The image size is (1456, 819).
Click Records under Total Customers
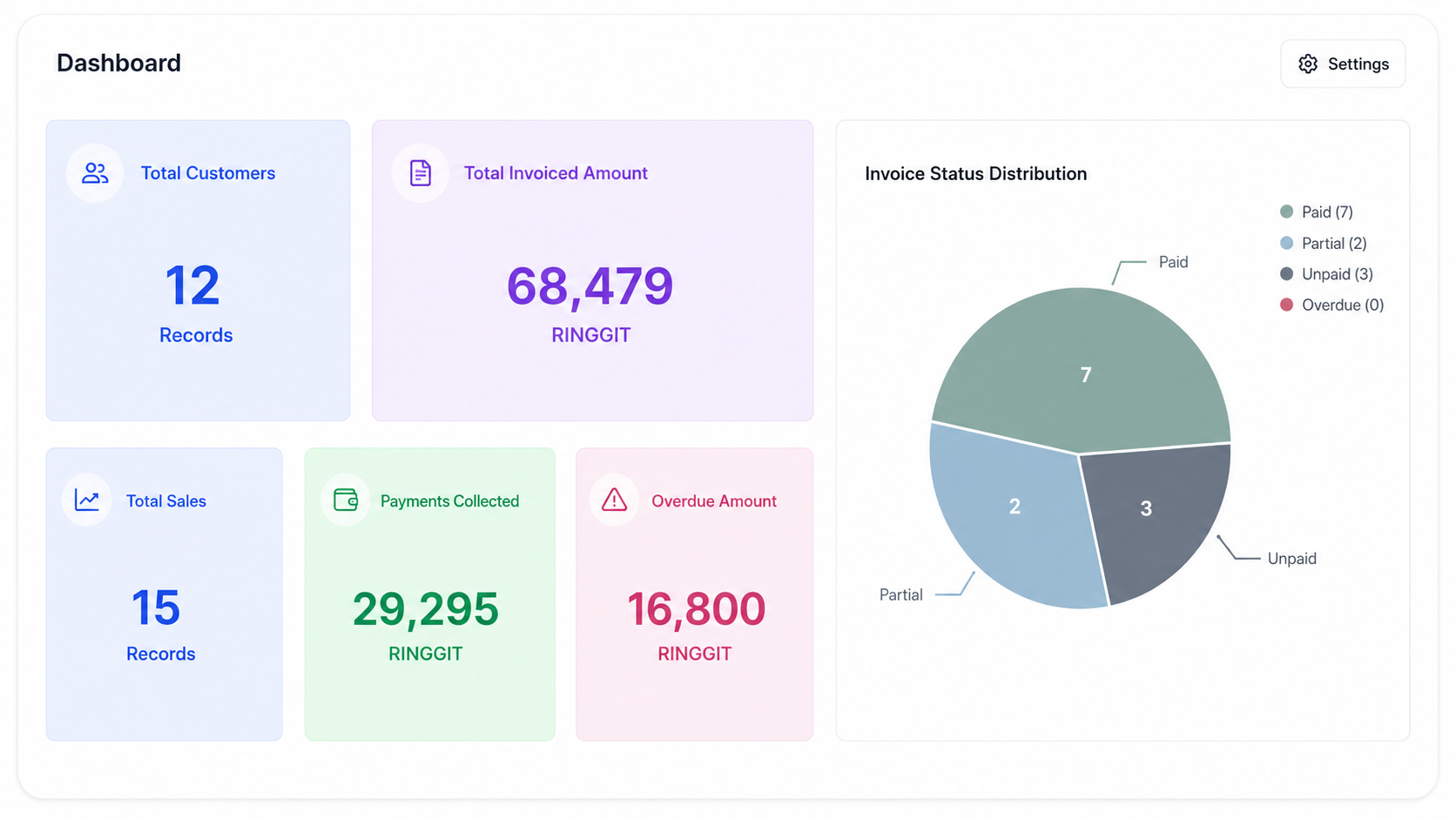(x=196, y=335)
